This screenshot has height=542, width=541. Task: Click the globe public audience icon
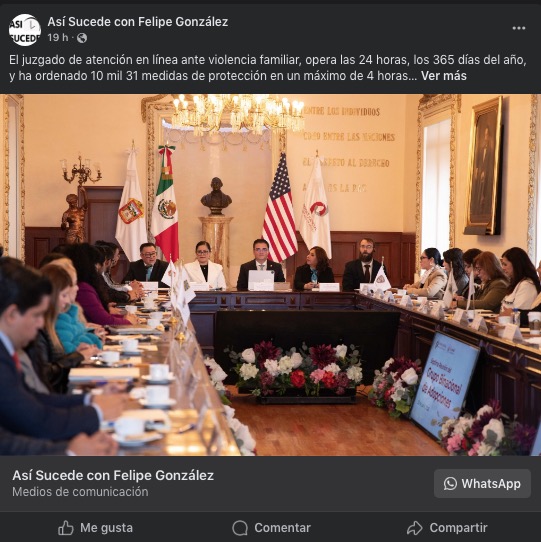click(82, 38)
